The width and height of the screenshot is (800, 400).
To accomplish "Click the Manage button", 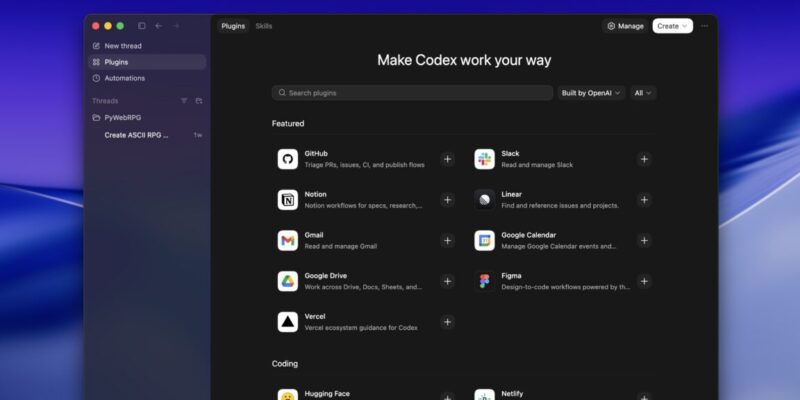I will tap(625, 26).
